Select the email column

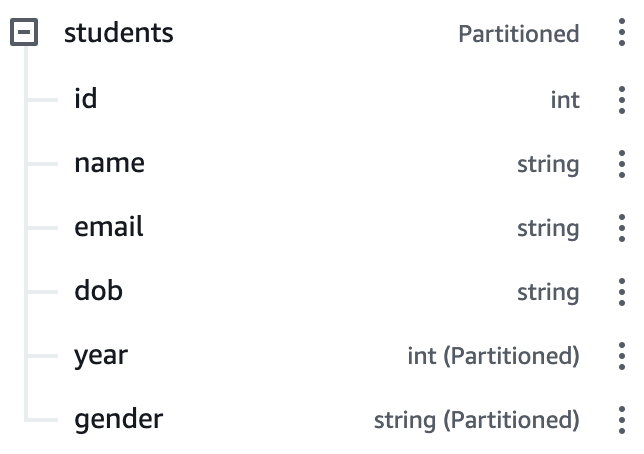point(109,227)
